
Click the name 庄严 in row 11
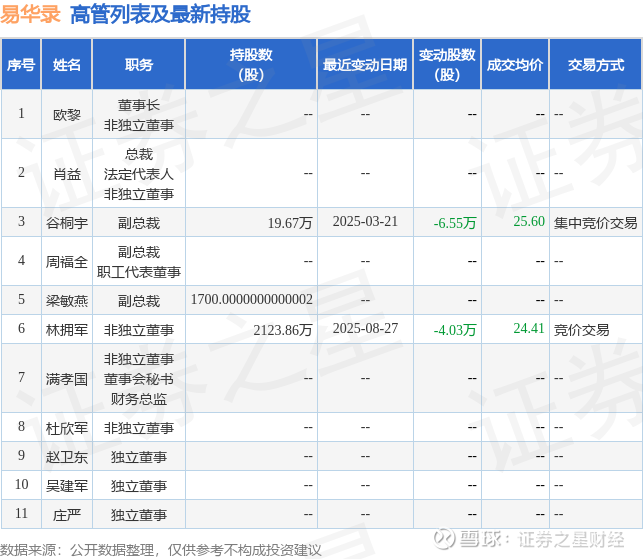67,515
